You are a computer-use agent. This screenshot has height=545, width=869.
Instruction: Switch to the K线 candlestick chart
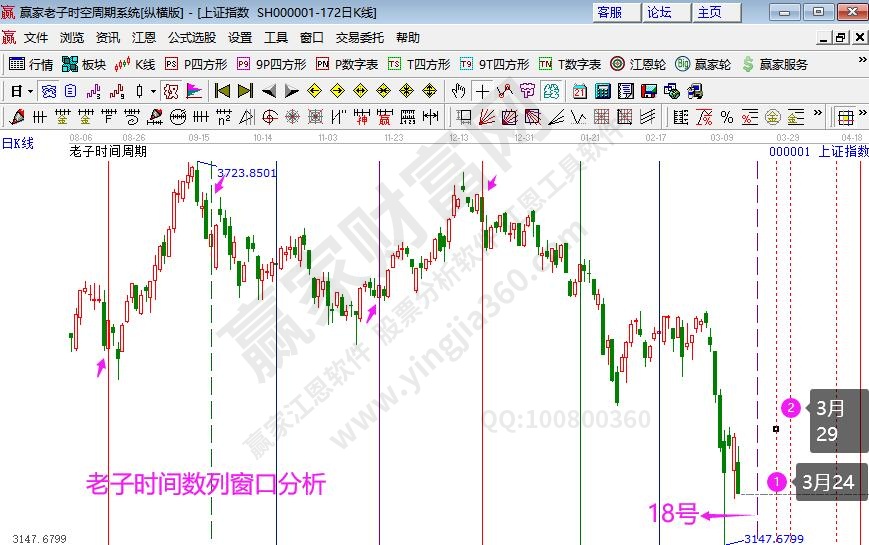pyautogui.click(x=135, y=64)
